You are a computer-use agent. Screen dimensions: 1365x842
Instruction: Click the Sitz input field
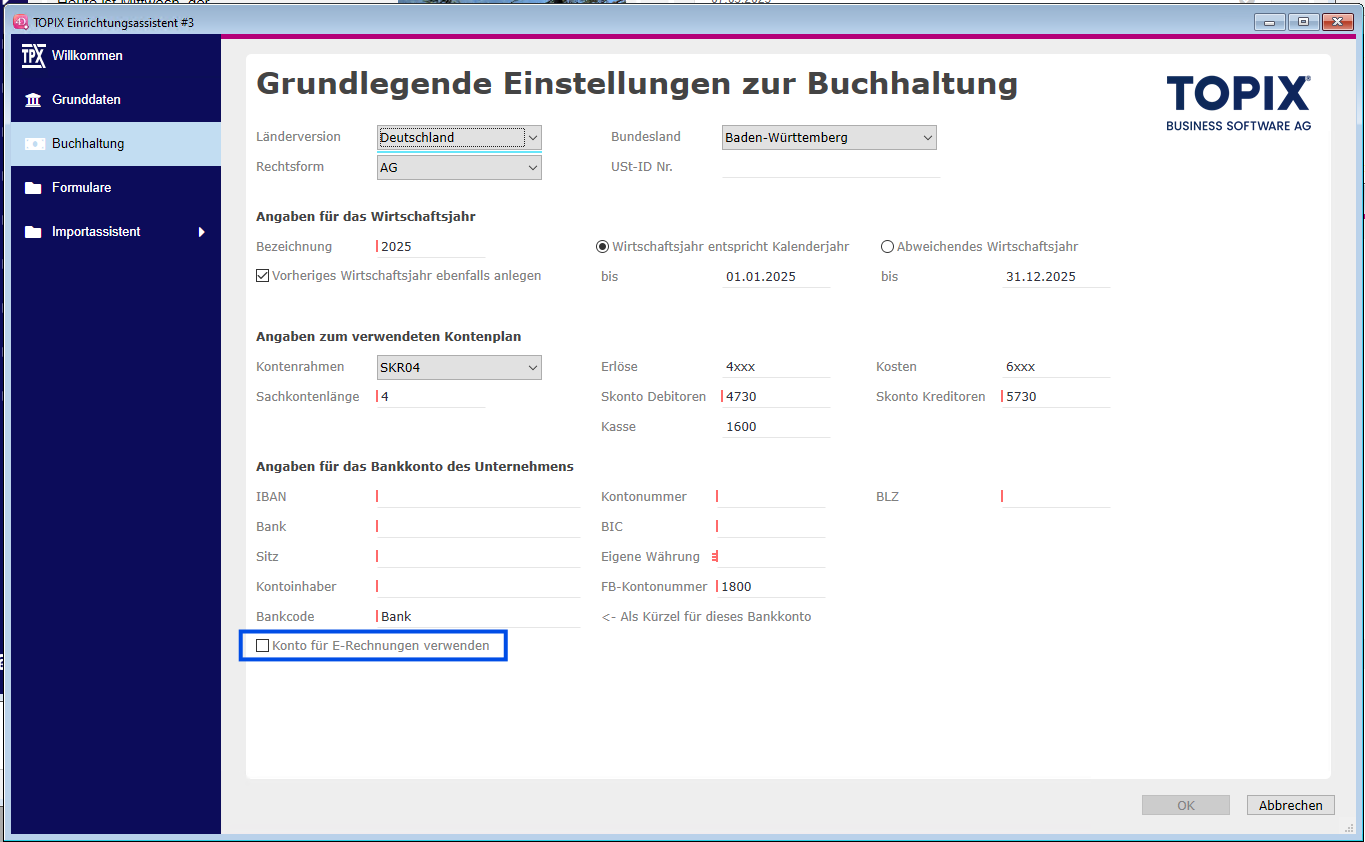tap(478, 557)
